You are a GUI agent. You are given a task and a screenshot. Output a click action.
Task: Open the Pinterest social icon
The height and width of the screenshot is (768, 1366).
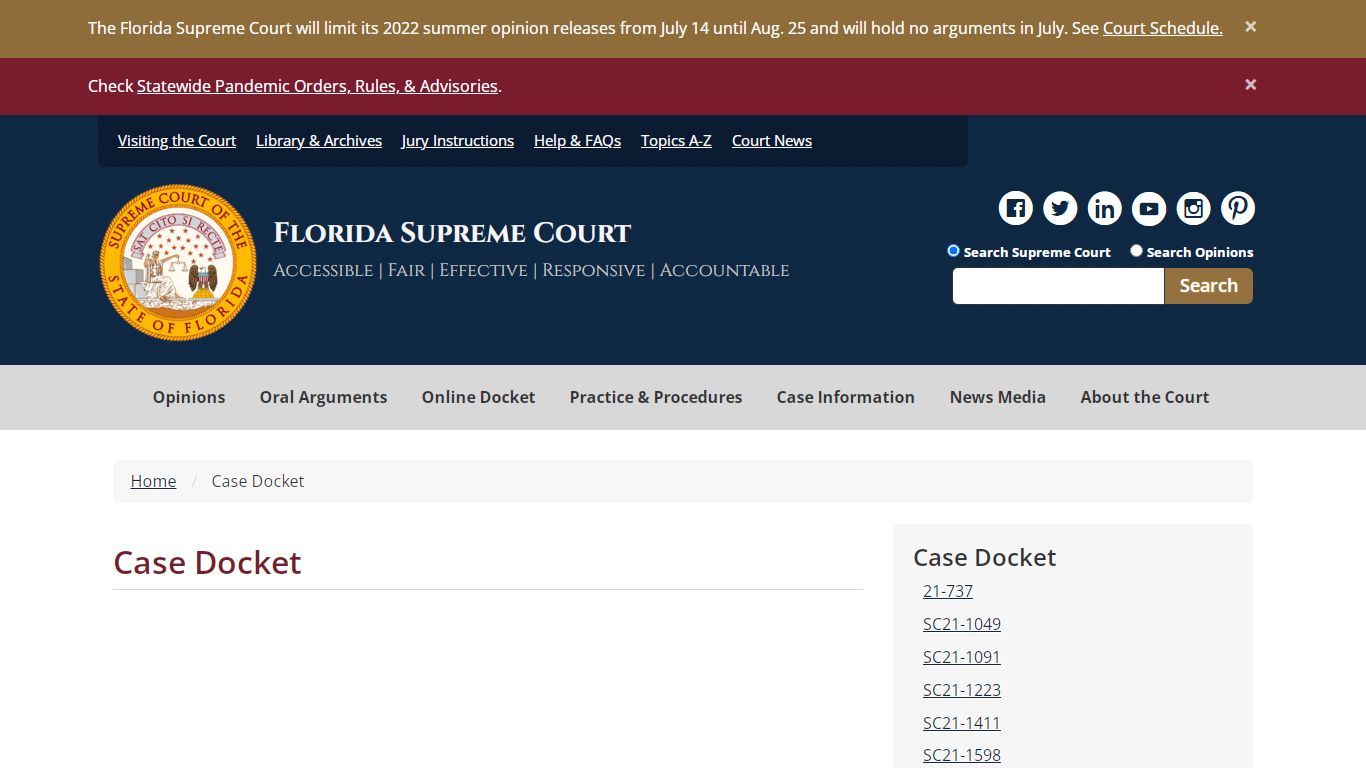point(1238,208)
